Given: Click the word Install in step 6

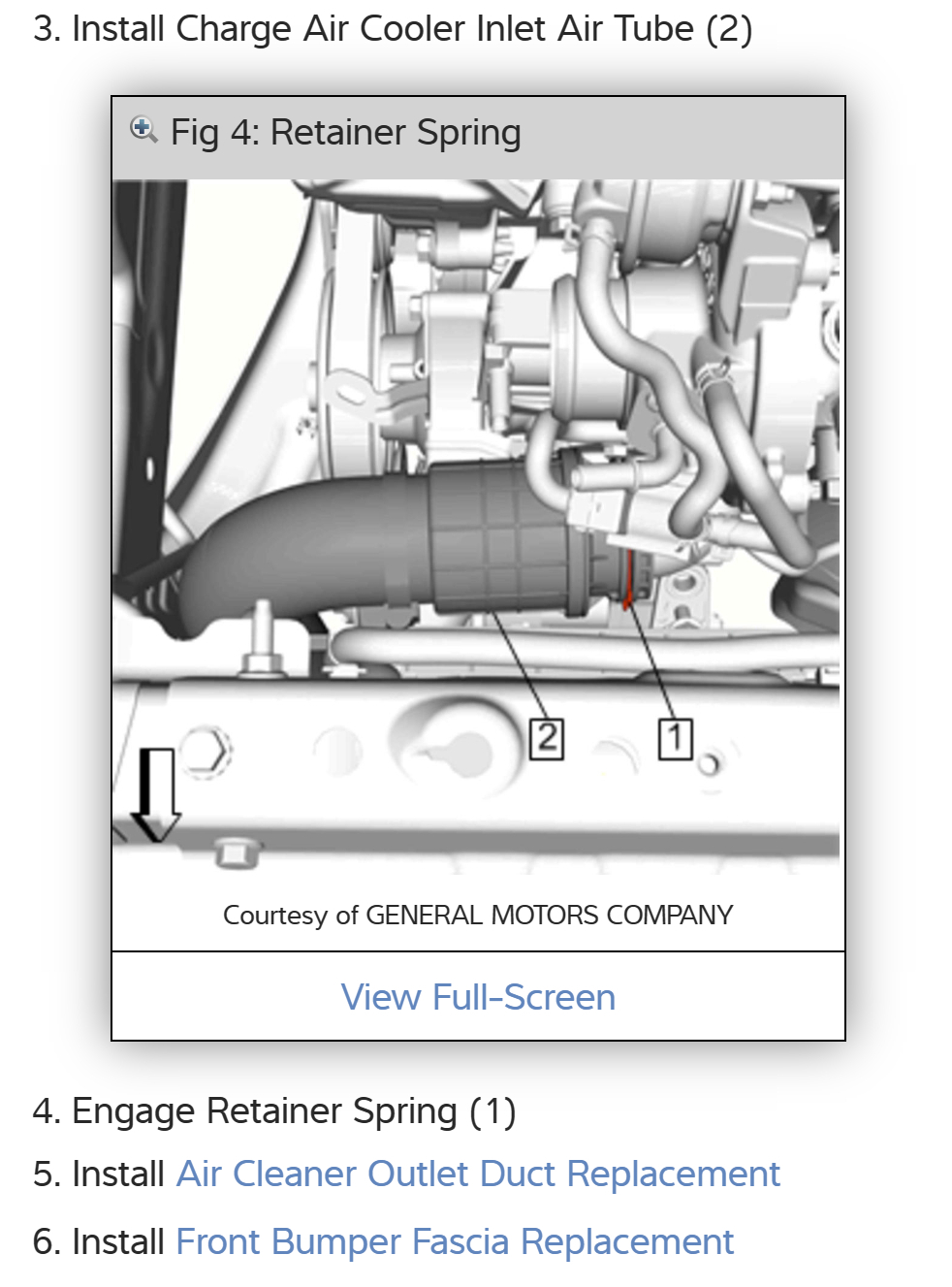Looking at the screenshot, I should click(118, 1241).
